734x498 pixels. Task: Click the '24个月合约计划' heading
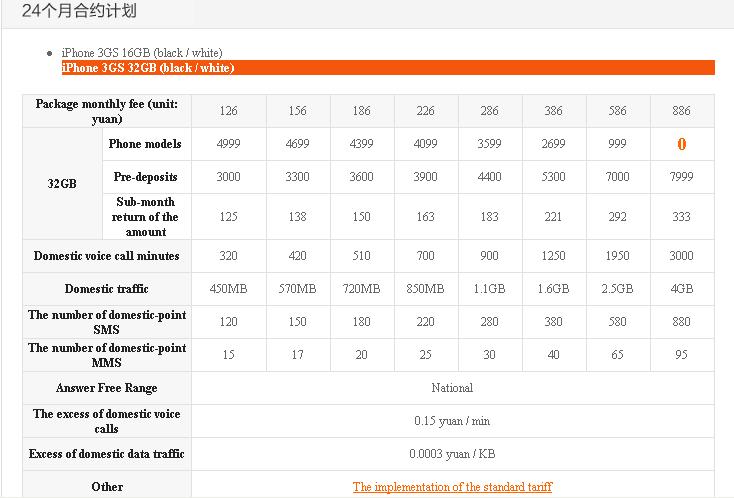pyautogui.click(x=79, y=10)
